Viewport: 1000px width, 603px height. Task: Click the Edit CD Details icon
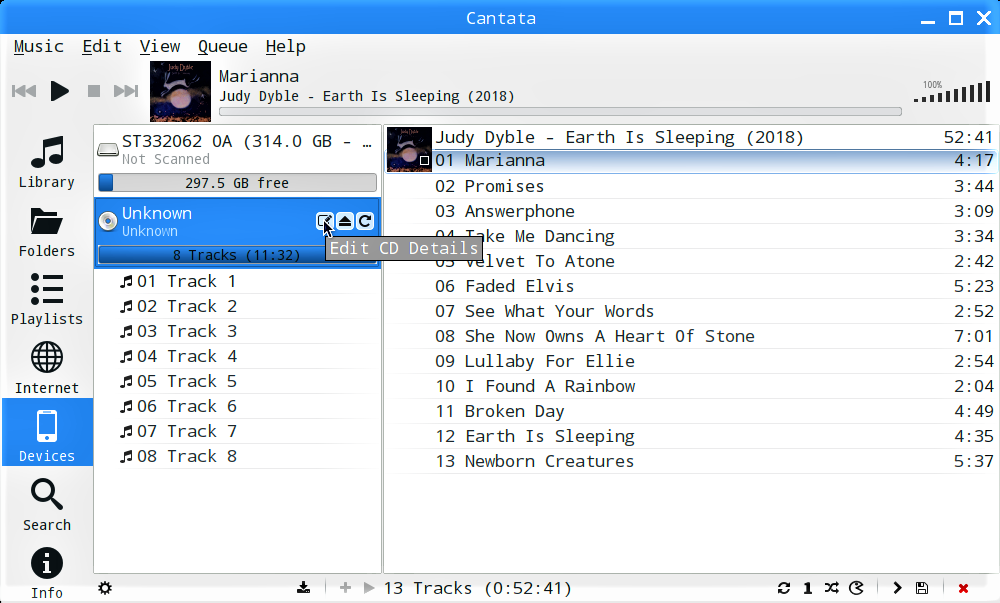325,221
